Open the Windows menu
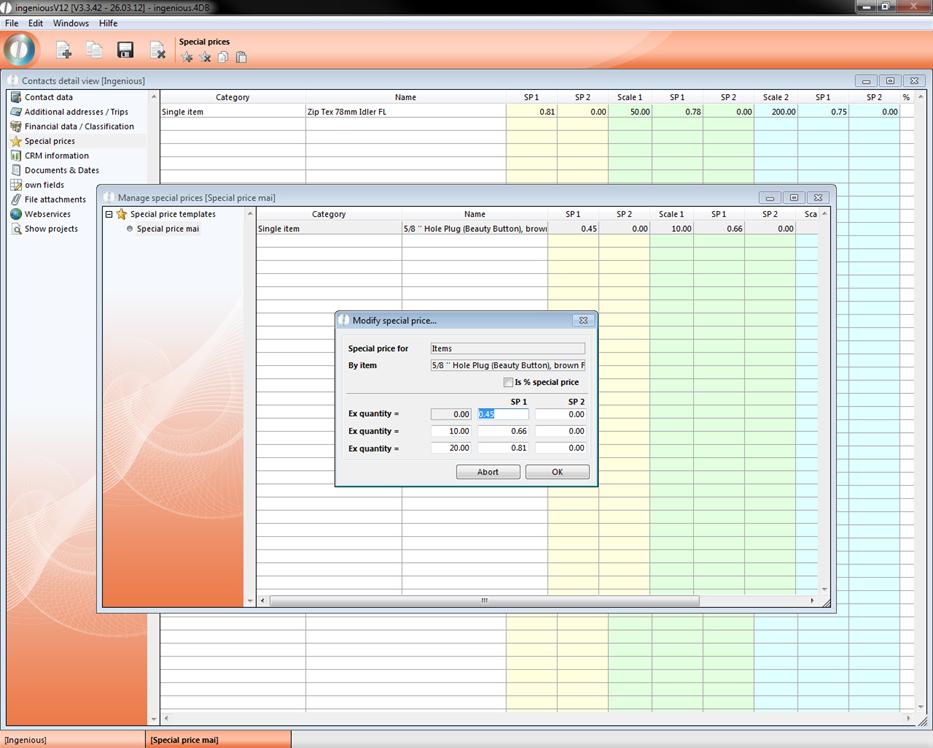This screenshot has height=748, width=933. pyautogui.click(x=70, y=23)
